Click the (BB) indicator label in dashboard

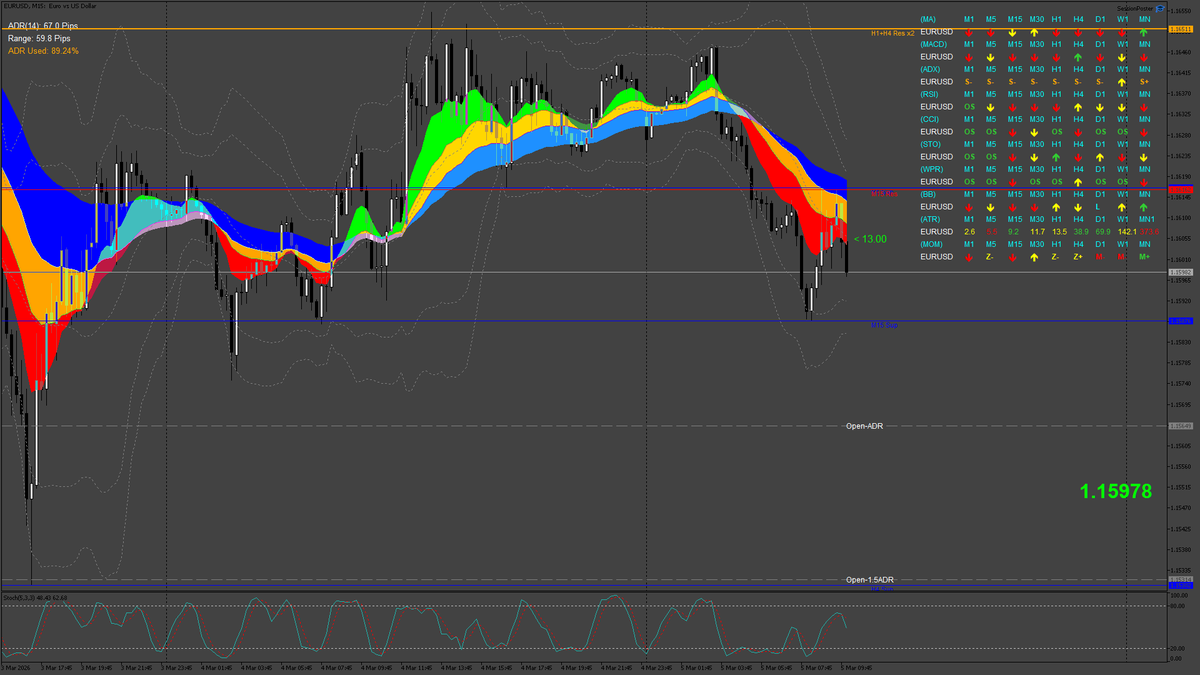pyautogui.click(x=929, y=194)
